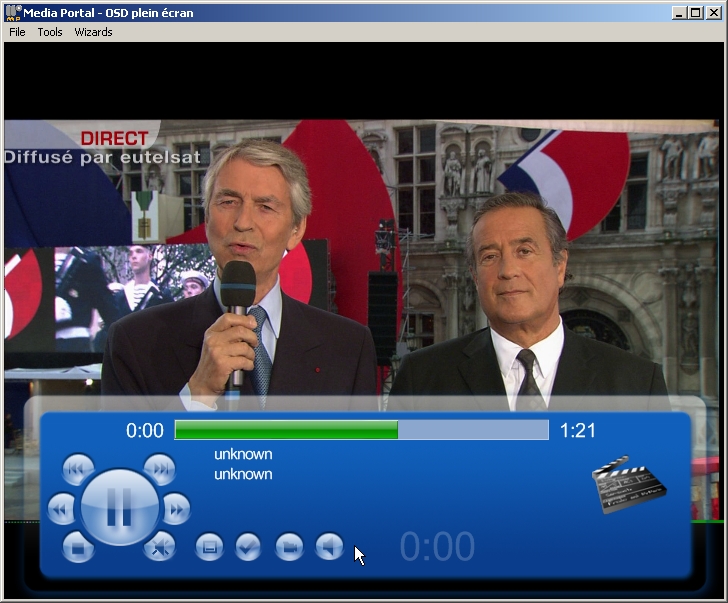Skip to next item in OSD
This screenshot has width=728, height=603.
click(160, 469)
